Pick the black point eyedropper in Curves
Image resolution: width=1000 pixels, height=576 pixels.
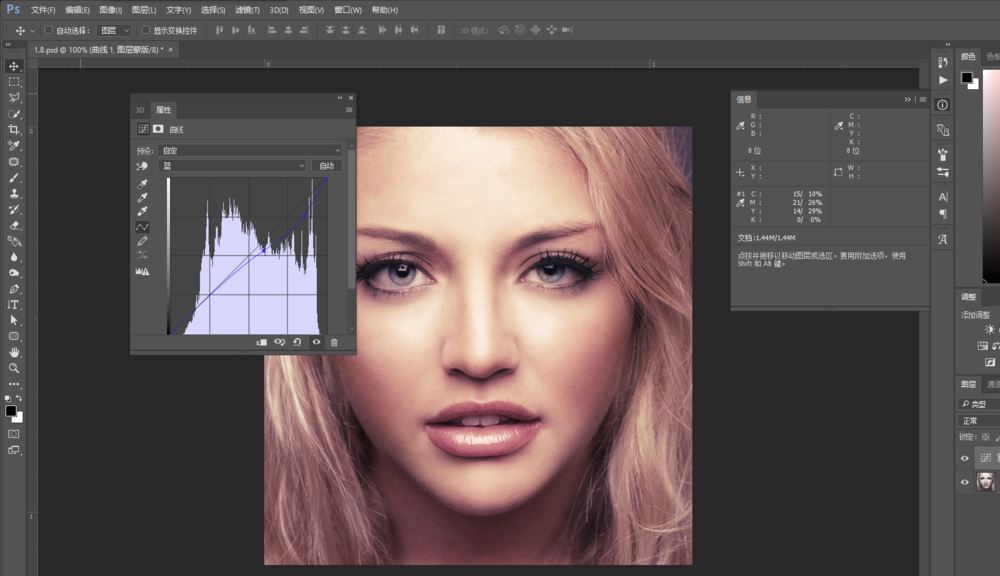click(142, 184)
